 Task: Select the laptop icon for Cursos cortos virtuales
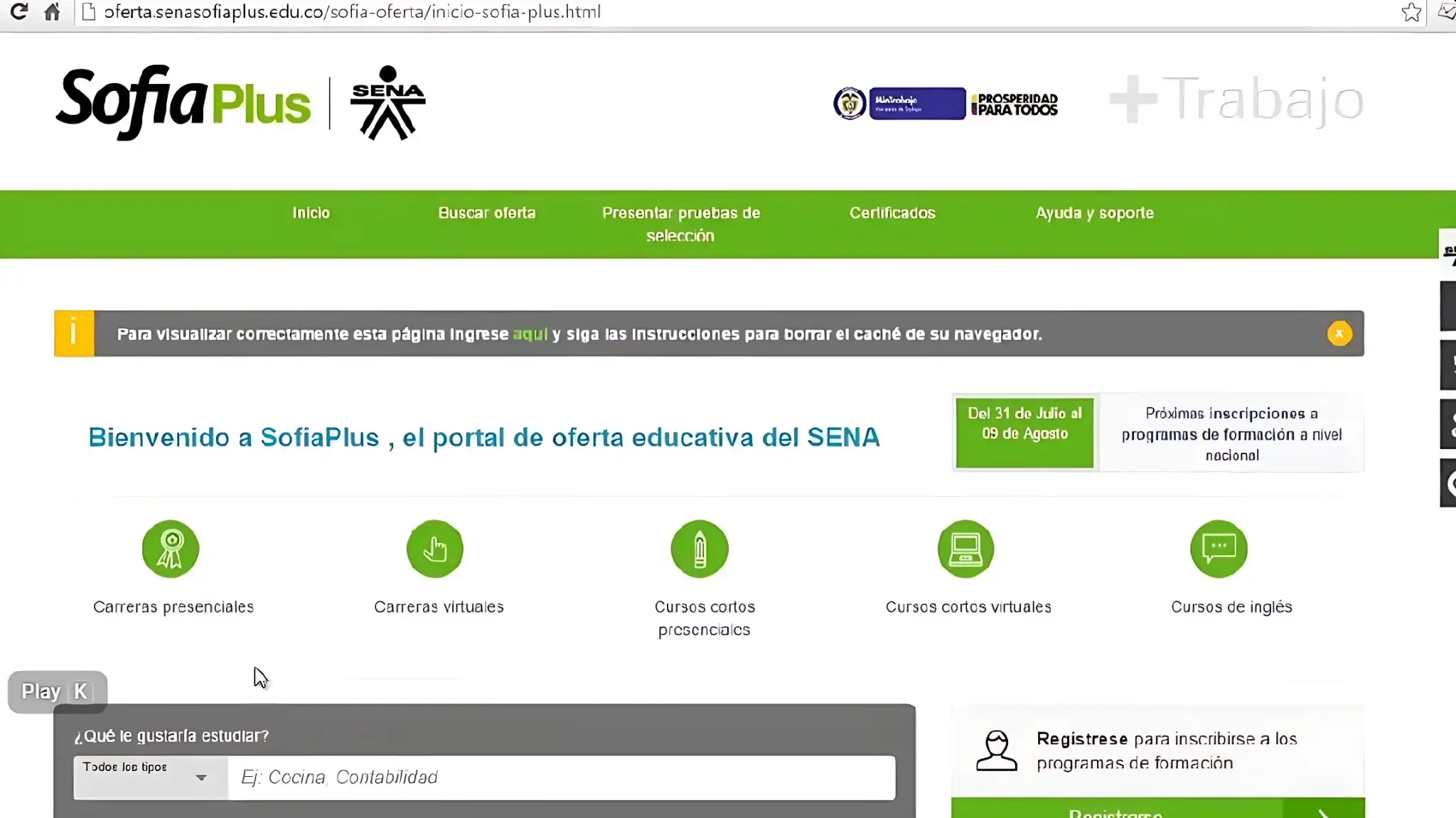[x=966, y=549]
